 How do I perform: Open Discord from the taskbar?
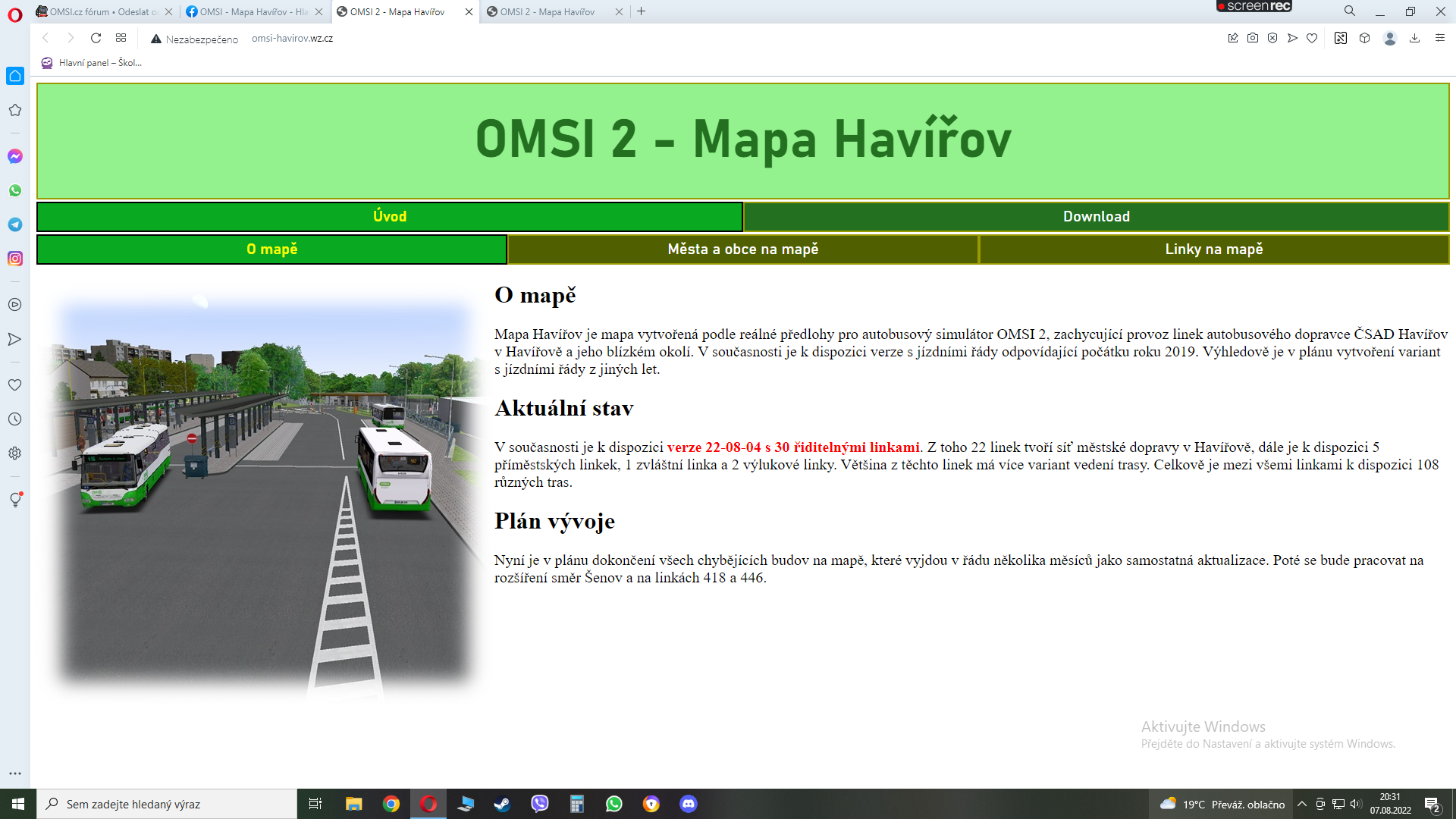click(688, 804)
